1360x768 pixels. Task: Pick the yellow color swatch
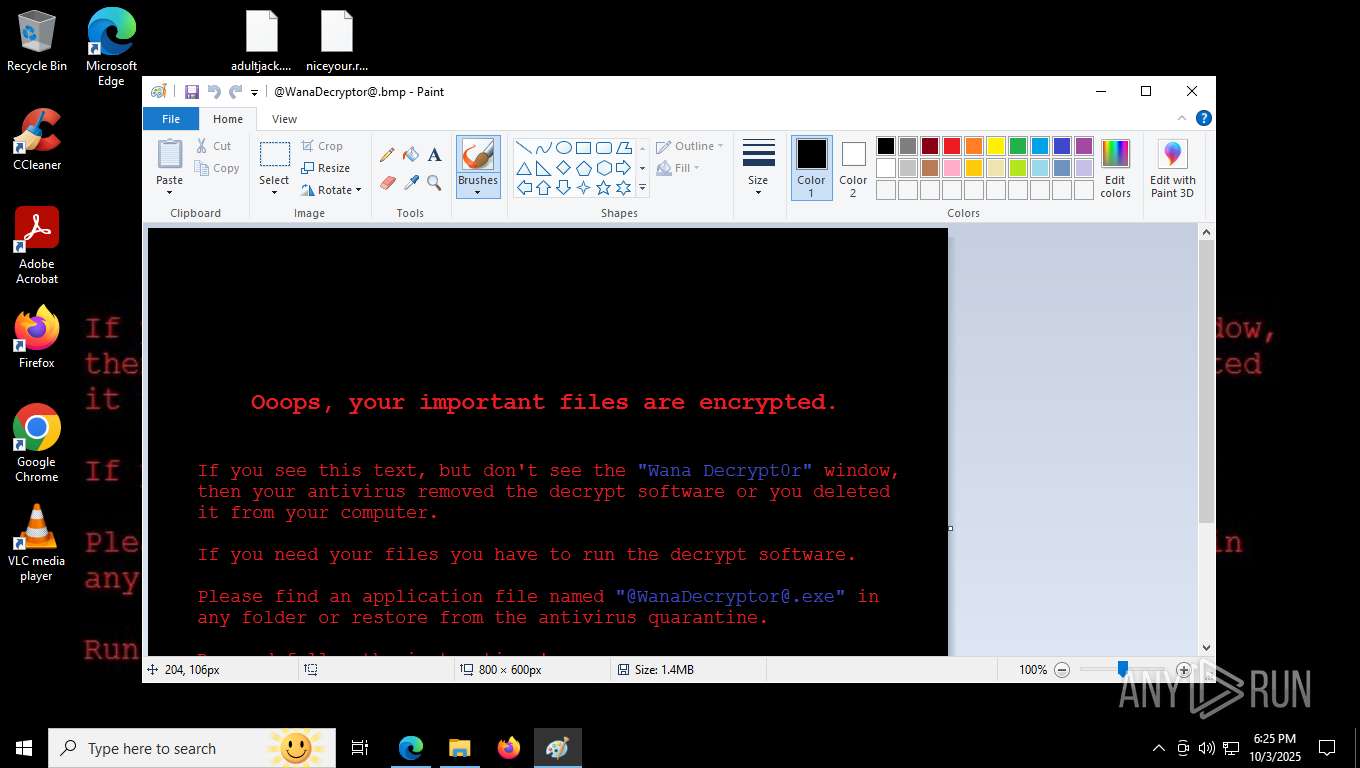pyautogui.click(x=996, y=146)
